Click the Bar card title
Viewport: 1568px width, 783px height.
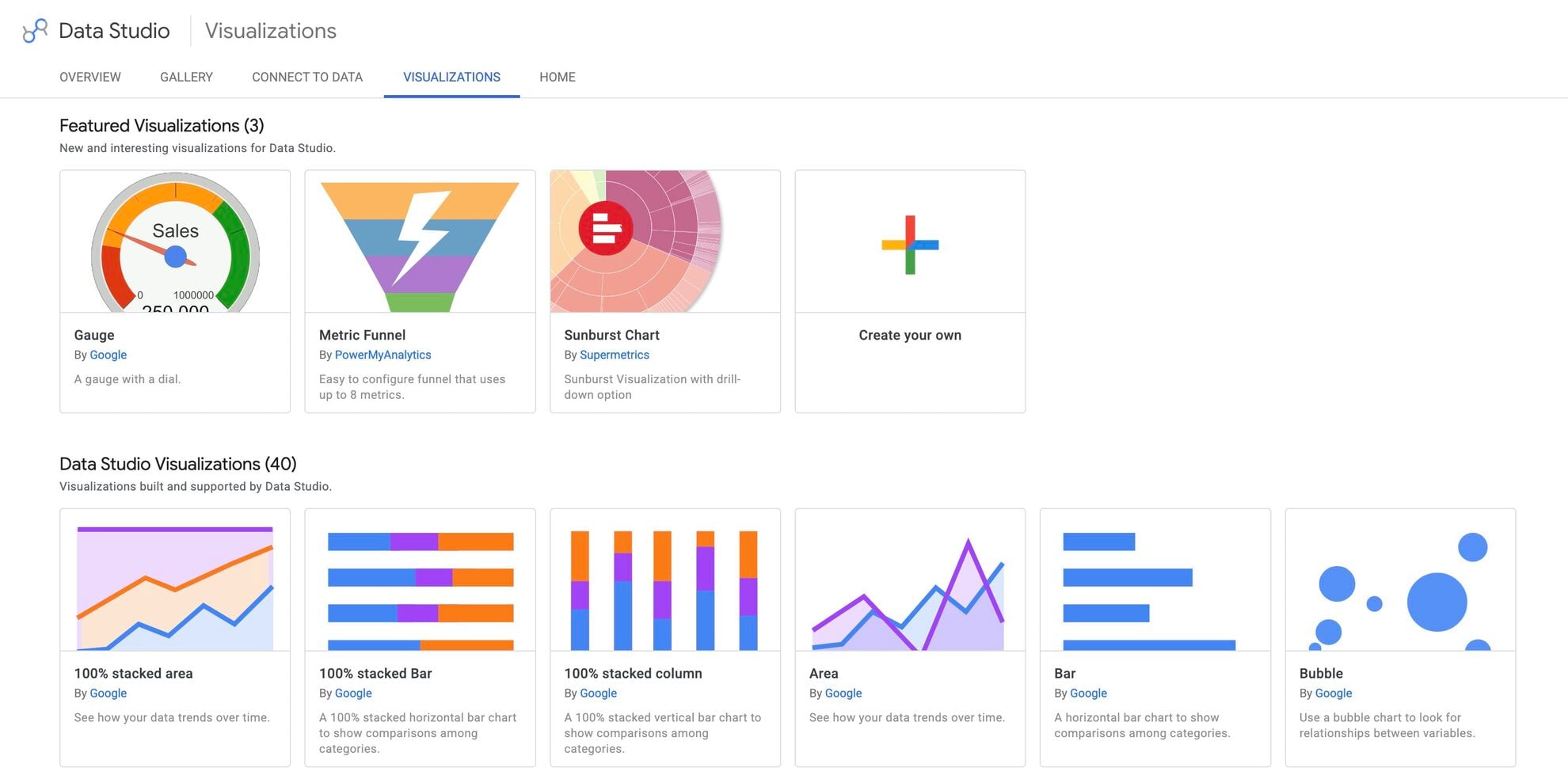tap(1064, 673)
